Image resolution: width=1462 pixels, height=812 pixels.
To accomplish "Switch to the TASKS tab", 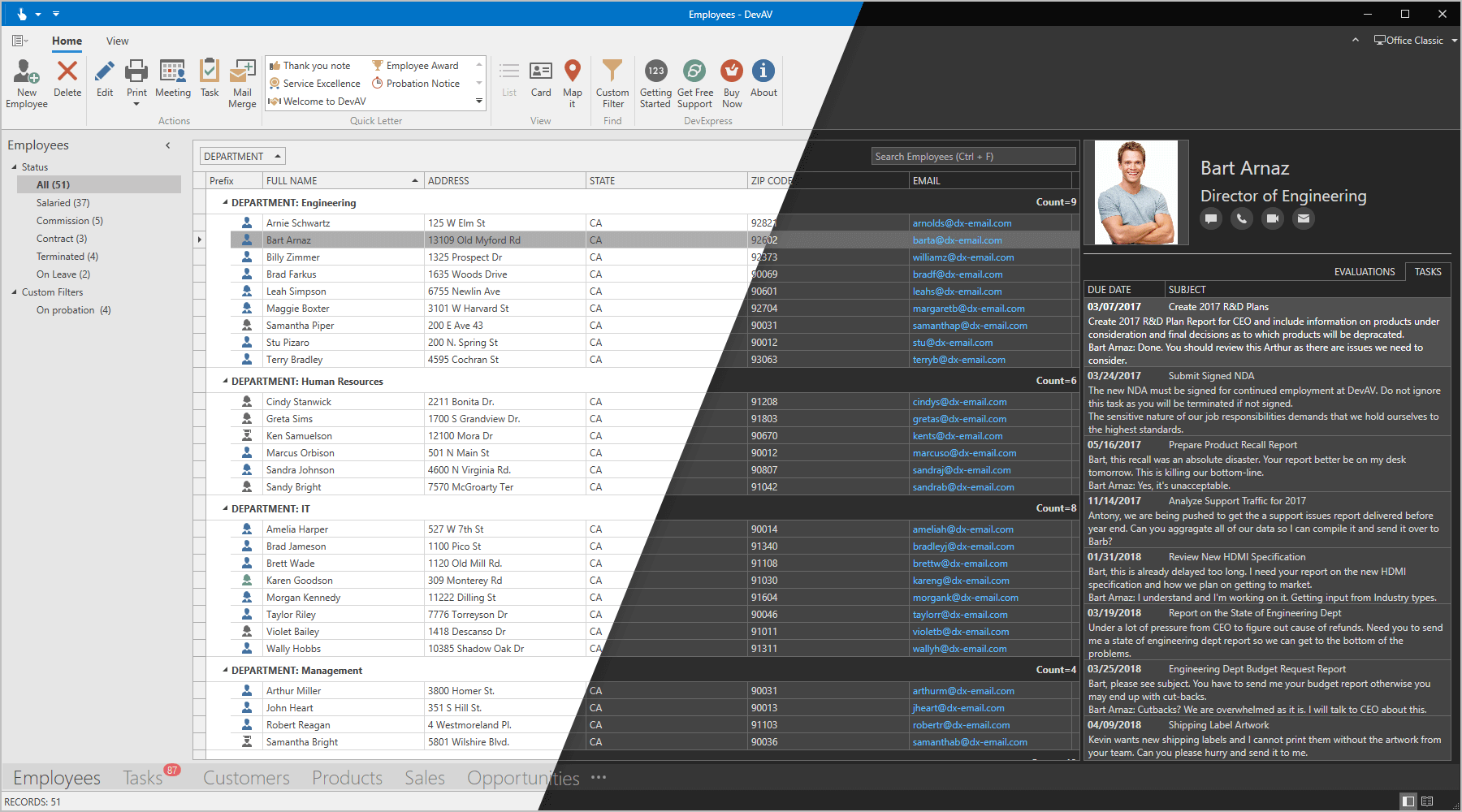I will (x=1428, y=272).
